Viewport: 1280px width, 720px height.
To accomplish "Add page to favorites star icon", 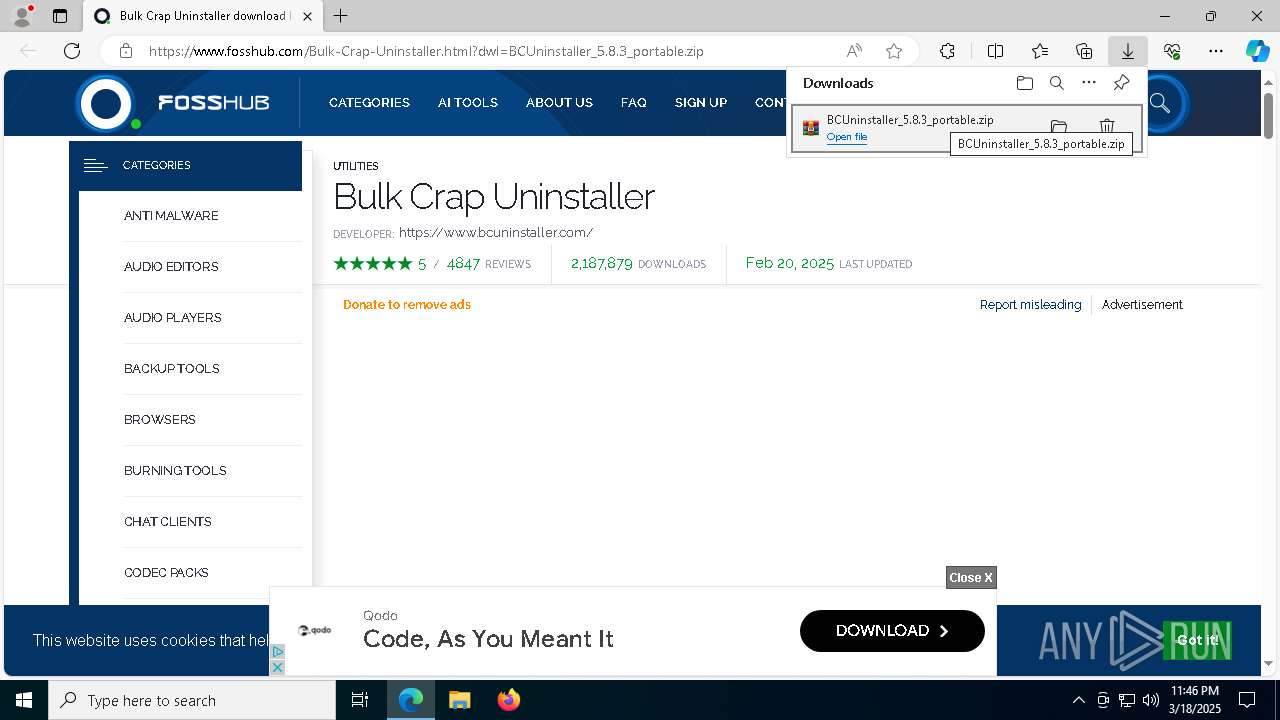I will coord(894,51).
